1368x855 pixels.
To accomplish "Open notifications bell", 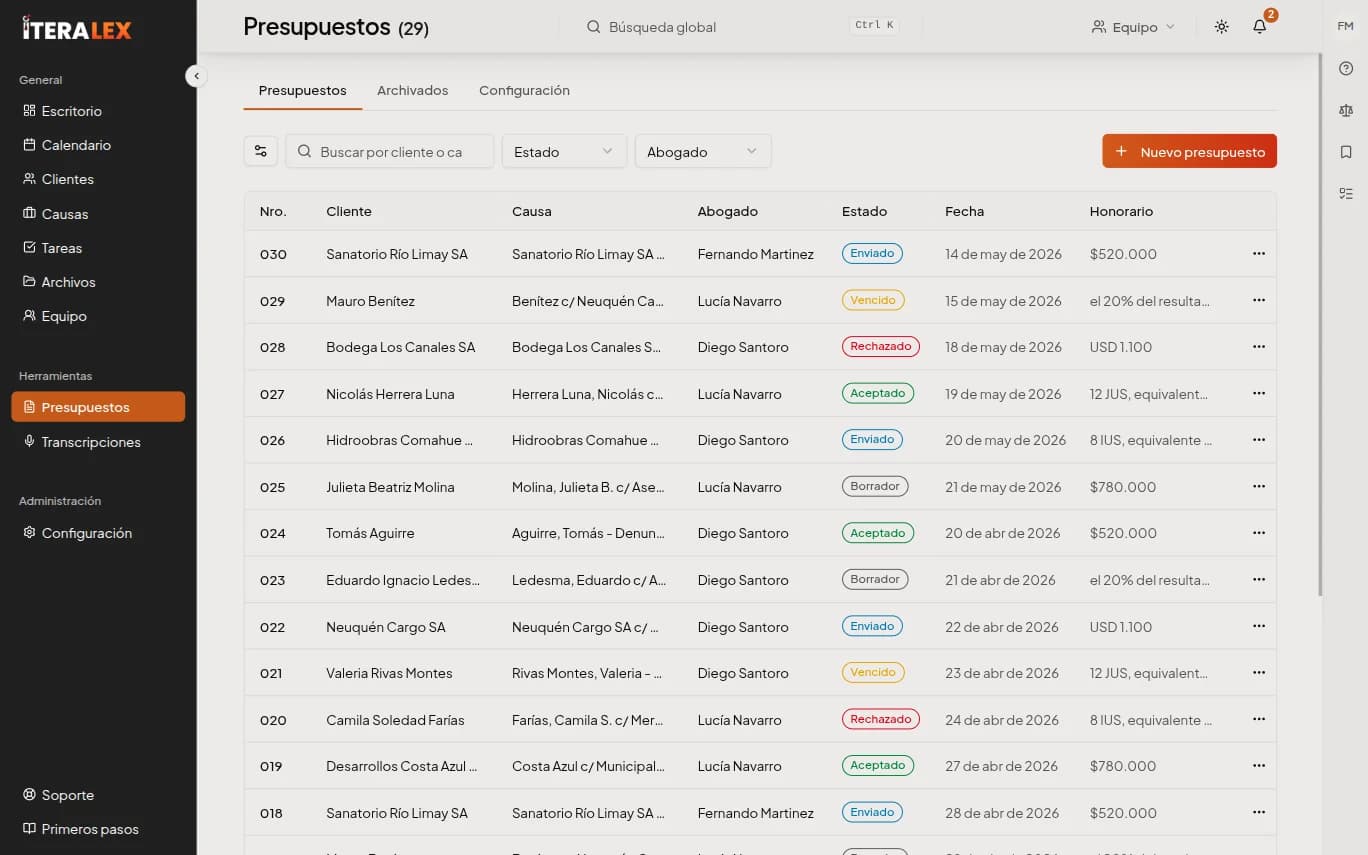I will pyautogui.click(x=1259, y=27).
